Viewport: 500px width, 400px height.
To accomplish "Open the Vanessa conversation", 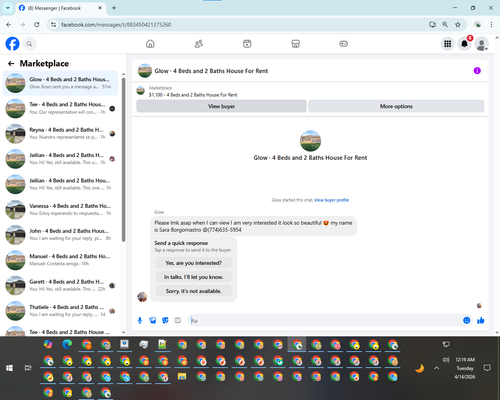I will (x=60, y=210).
